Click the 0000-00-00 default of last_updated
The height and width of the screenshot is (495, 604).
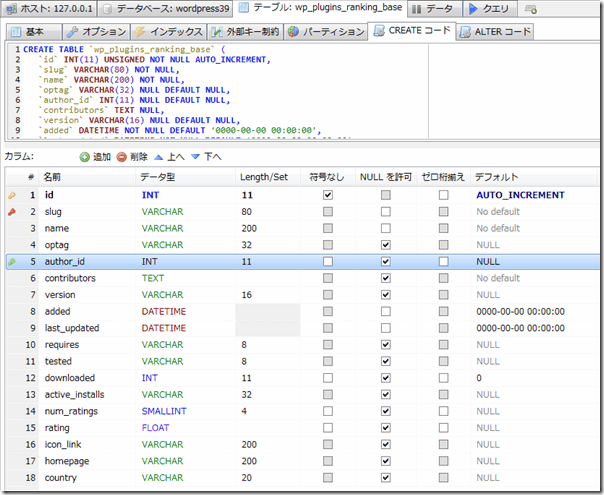click(520, 328)
